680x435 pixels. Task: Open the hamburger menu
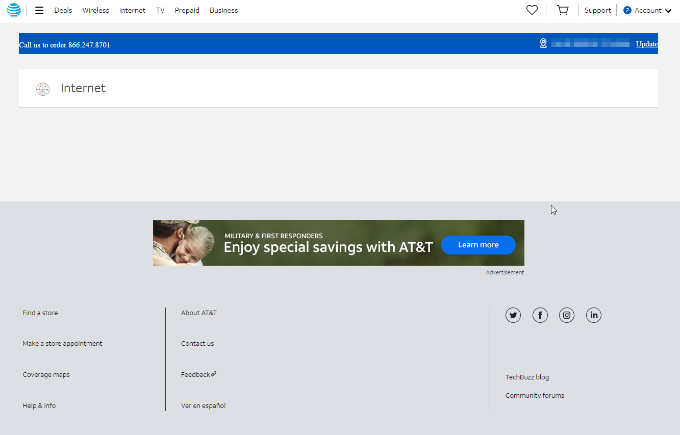click(x=39, y=10)
